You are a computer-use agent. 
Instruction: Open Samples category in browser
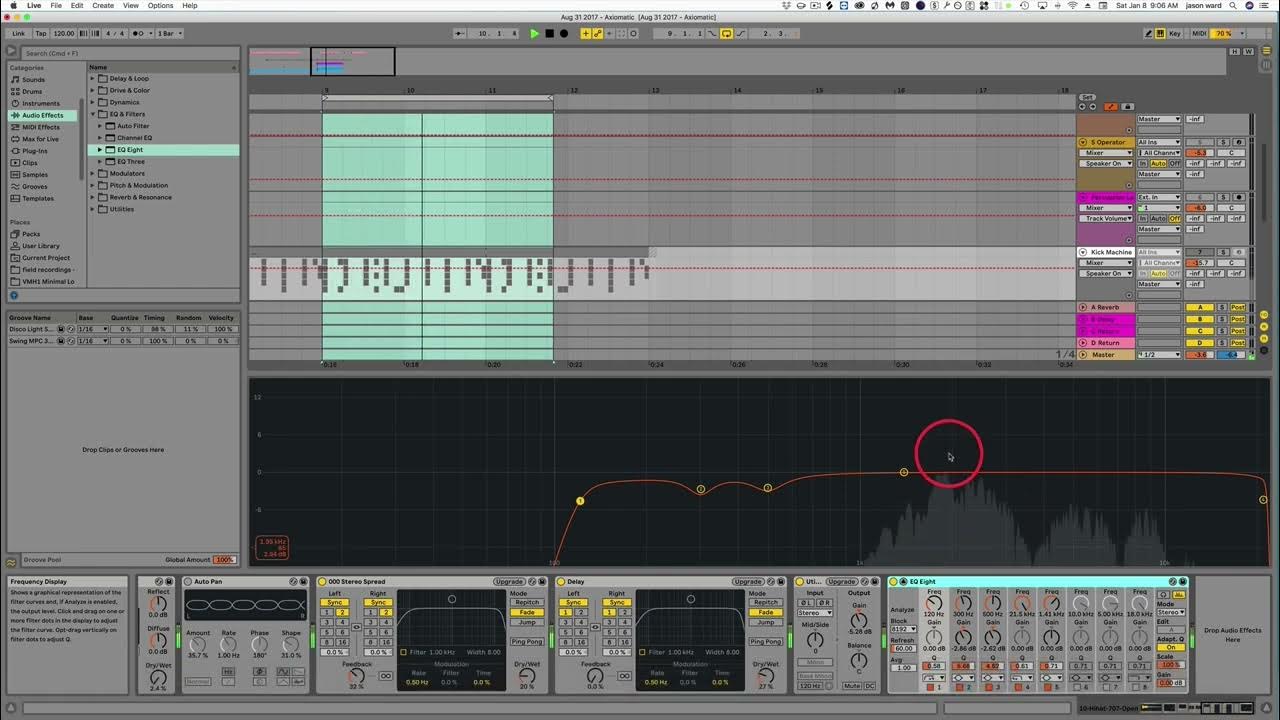tap(34, 175)
